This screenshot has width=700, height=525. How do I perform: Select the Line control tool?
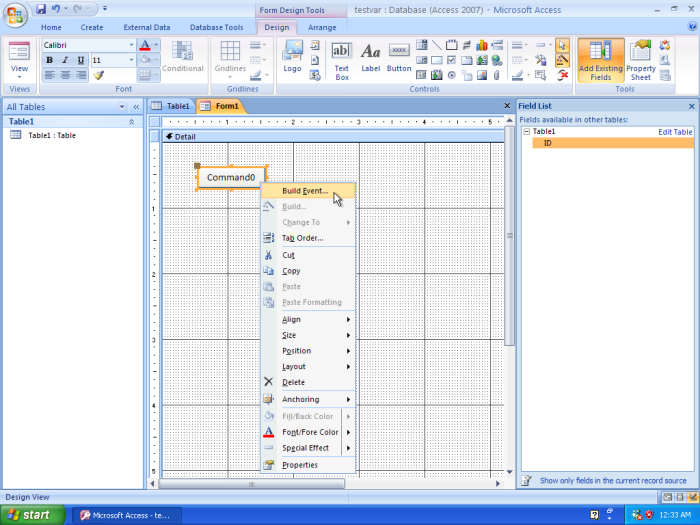(x=437, y=45)
